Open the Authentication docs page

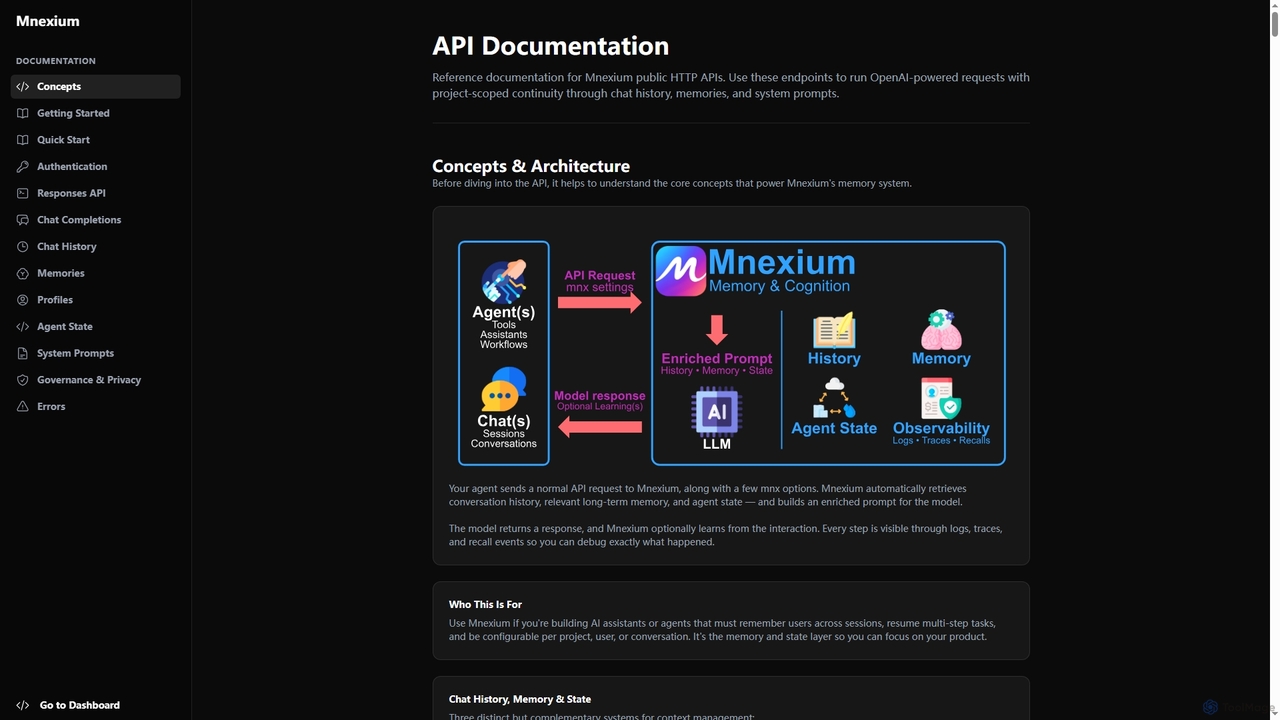coord(96,167)
